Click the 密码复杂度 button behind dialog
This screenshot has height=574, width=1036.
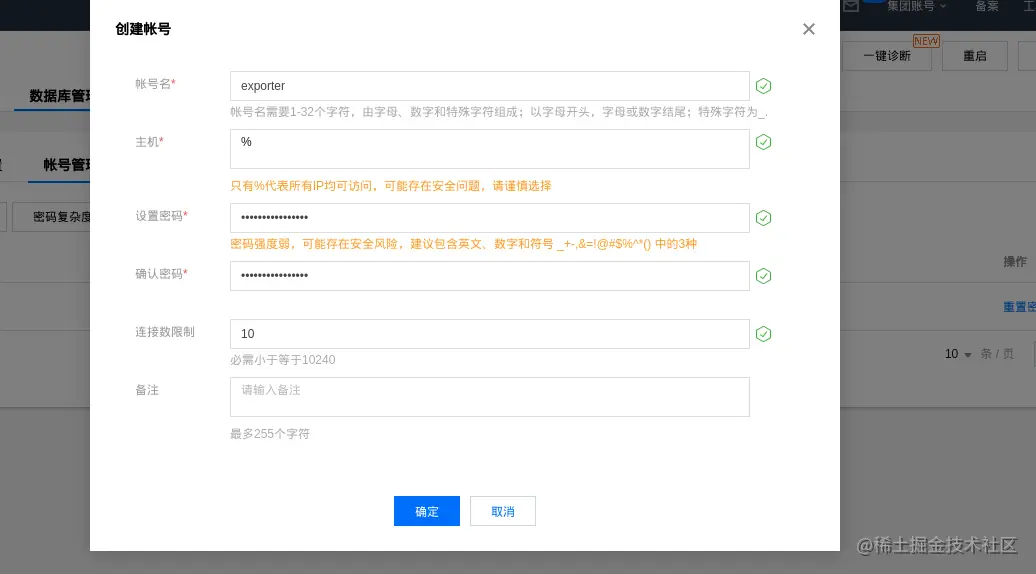(x=52, y=217)
